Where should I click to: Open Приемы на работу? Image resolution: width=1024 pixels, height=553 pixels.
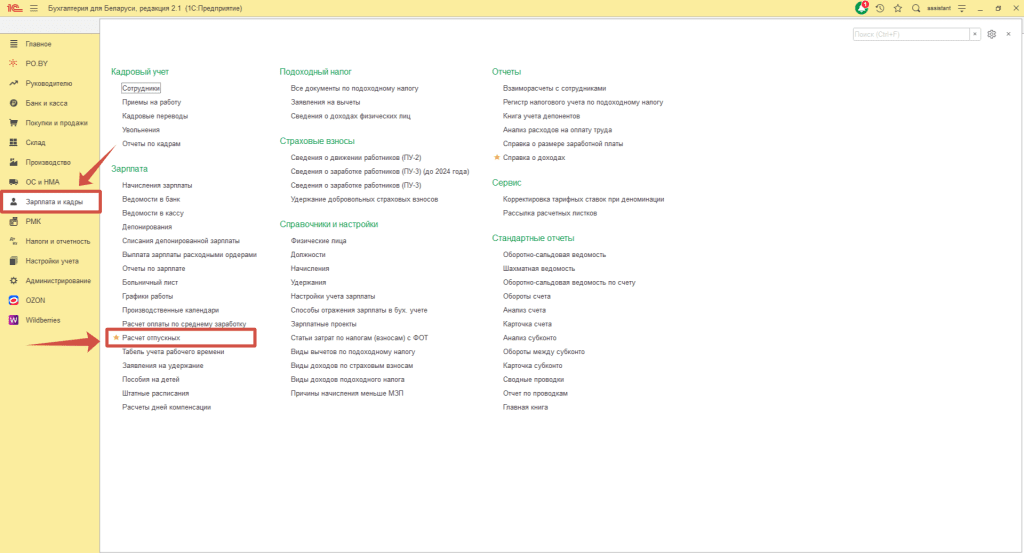pos(152,102)
